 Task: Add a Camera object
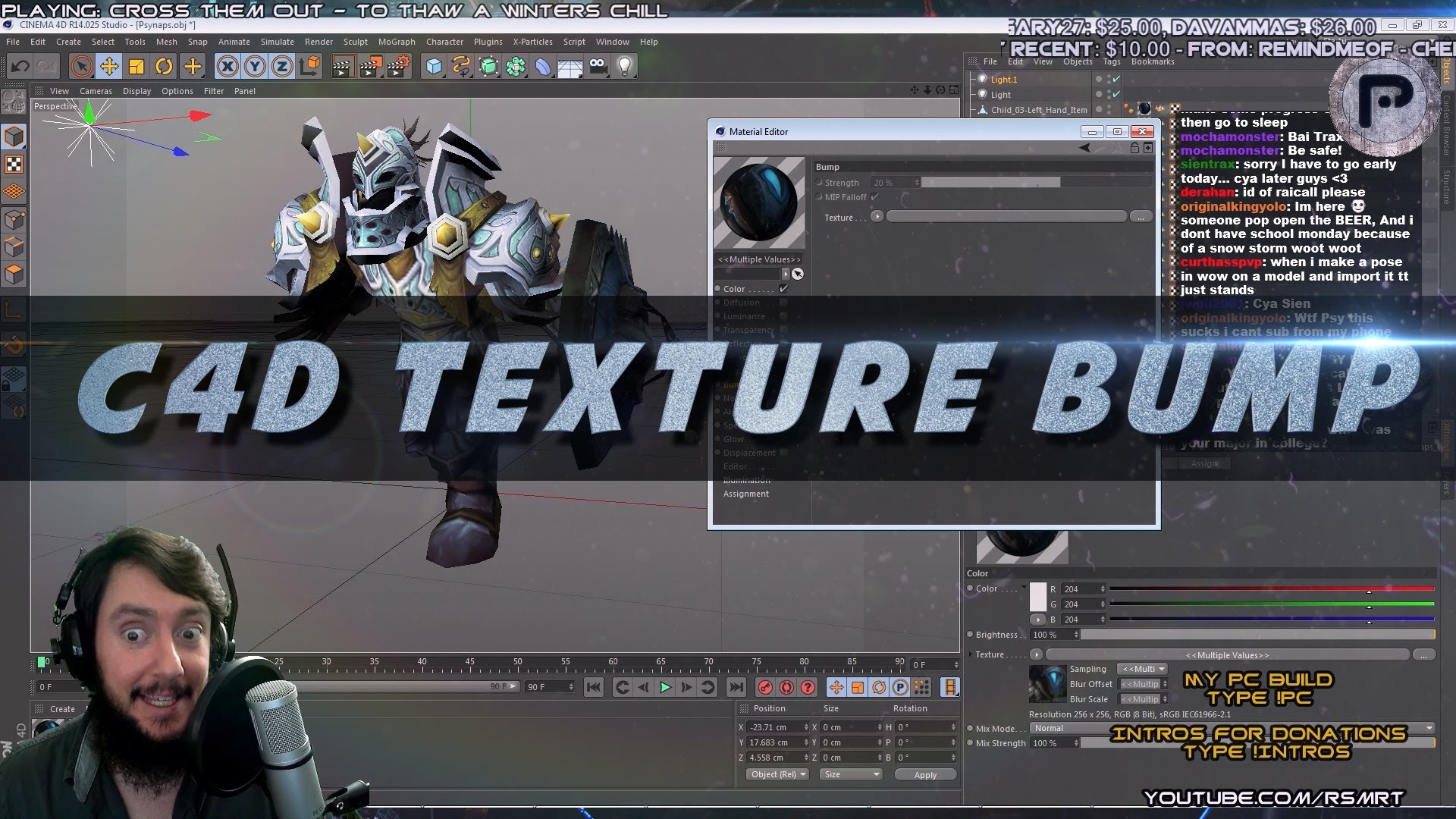click(598, 67)
